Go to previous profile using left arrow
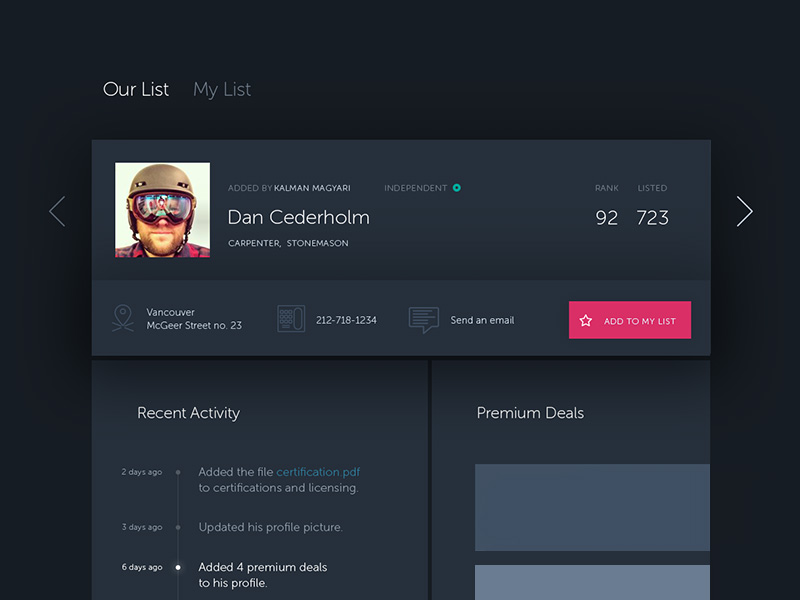Viewport: 800px width, 600px height. [x=57, y=211]
